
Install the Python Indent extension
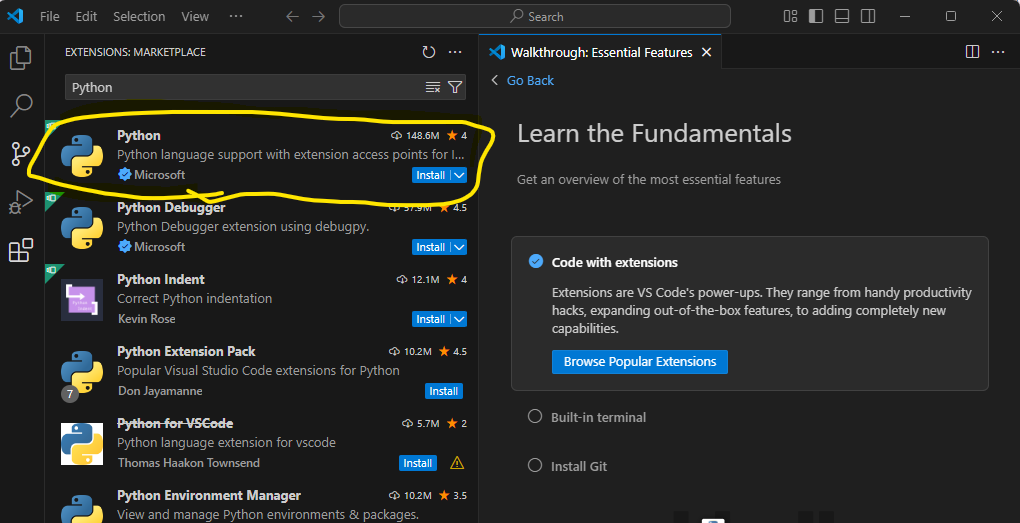[x=431, y=319]
